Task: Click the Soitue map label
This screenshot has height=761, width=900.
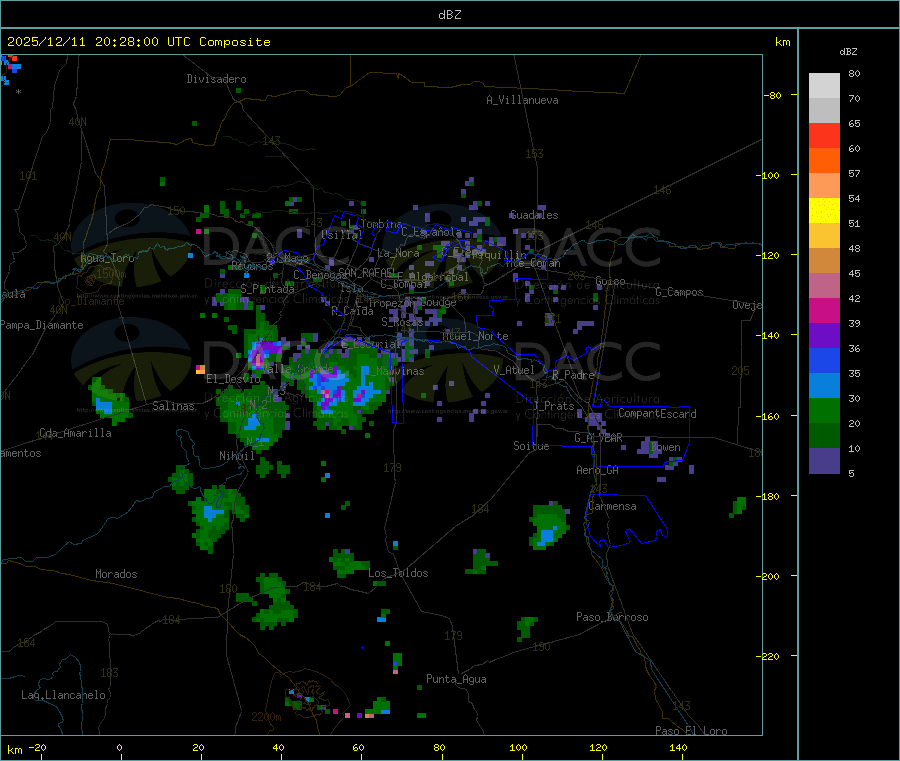Action: click(531, 446)
